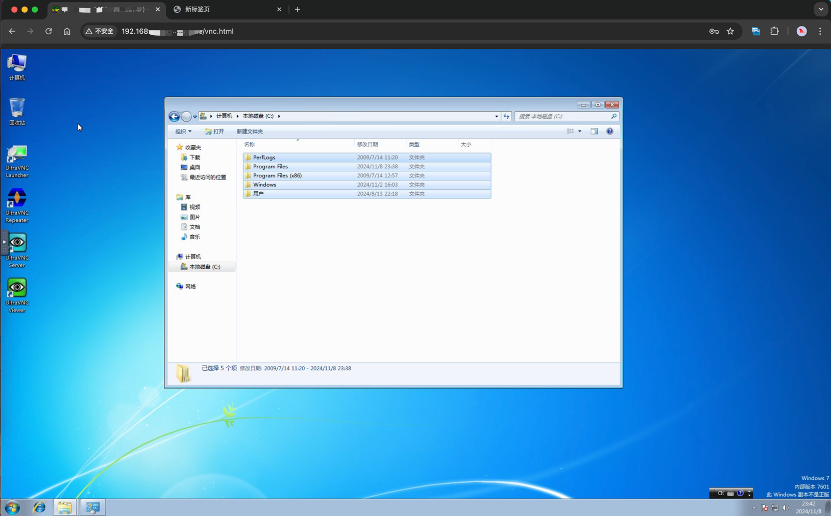Click the network tray icon

775,508
